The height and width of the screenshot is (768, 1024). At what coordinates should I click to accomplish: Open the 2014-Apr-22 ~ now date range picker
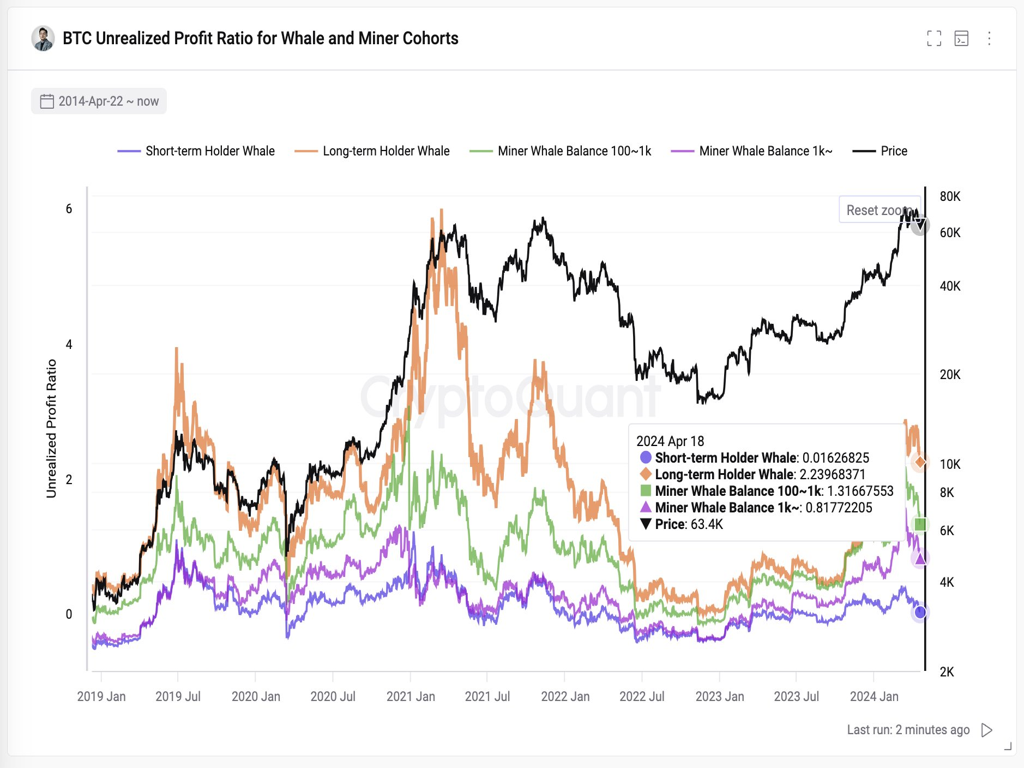pos(108,101)
